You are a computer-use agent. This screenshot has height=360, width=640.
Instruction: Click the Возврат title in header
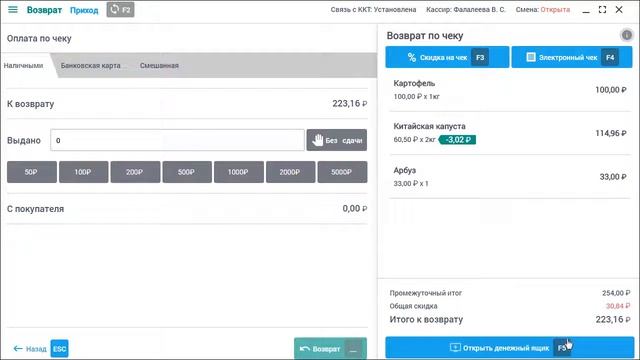point(44,10)
